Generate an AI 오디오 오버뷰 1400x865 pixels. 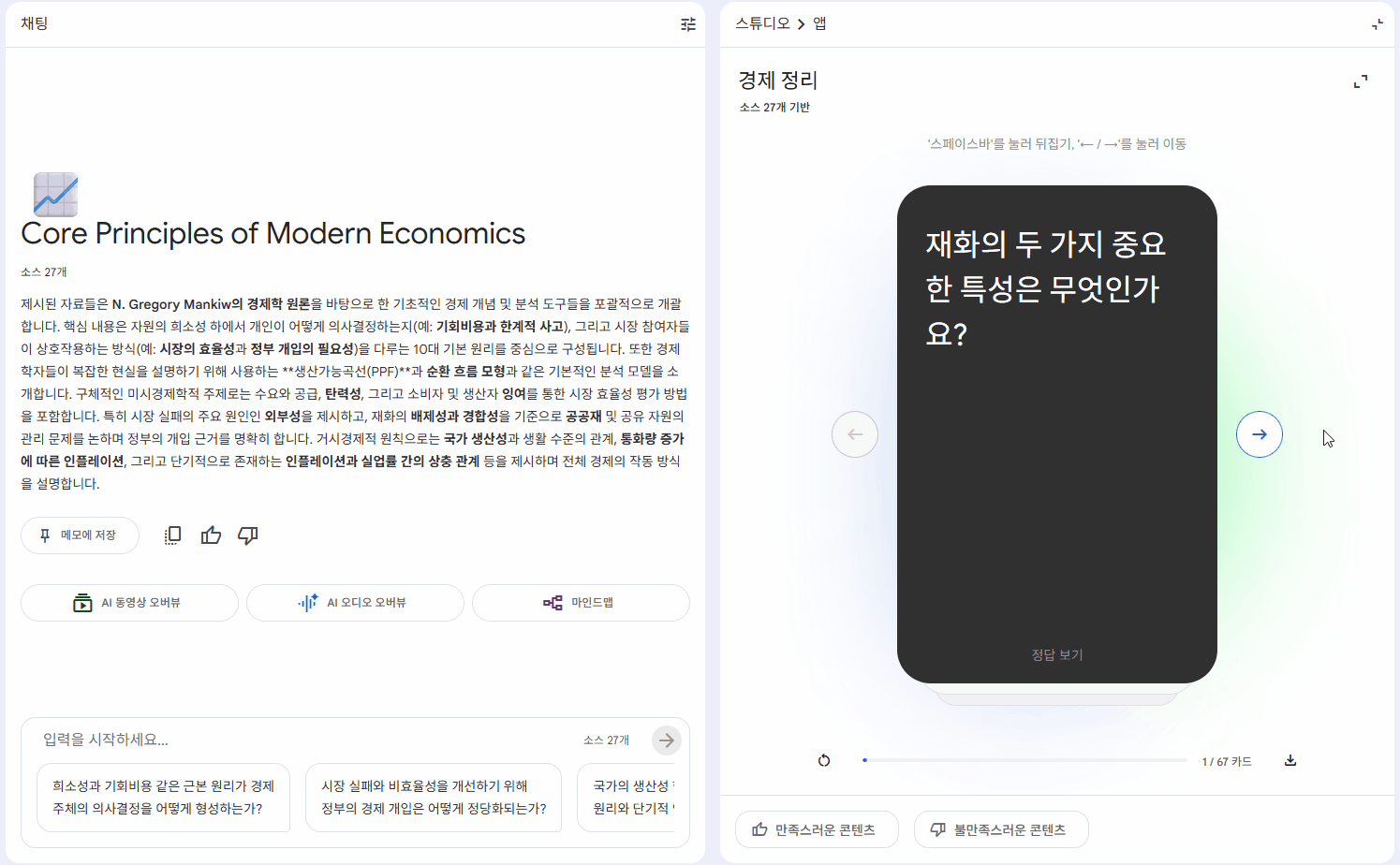tap(354, 602)
